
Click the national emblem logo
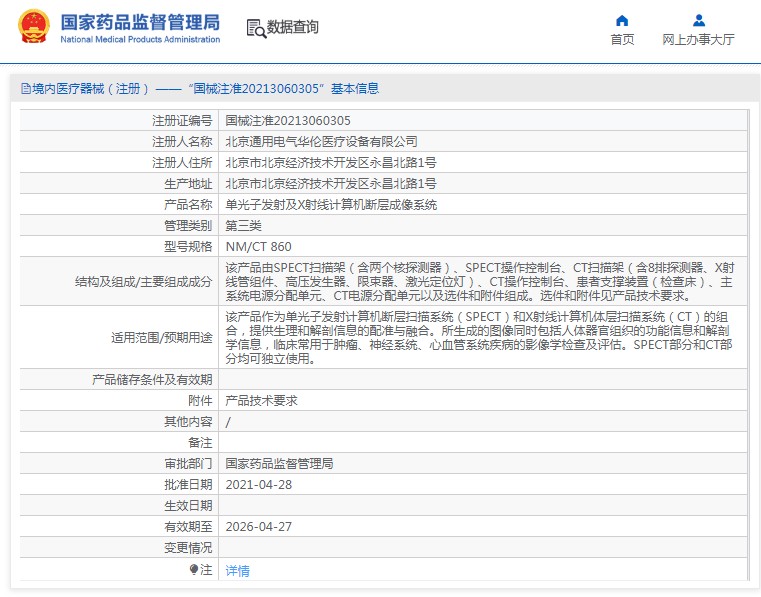coord(34,27)
